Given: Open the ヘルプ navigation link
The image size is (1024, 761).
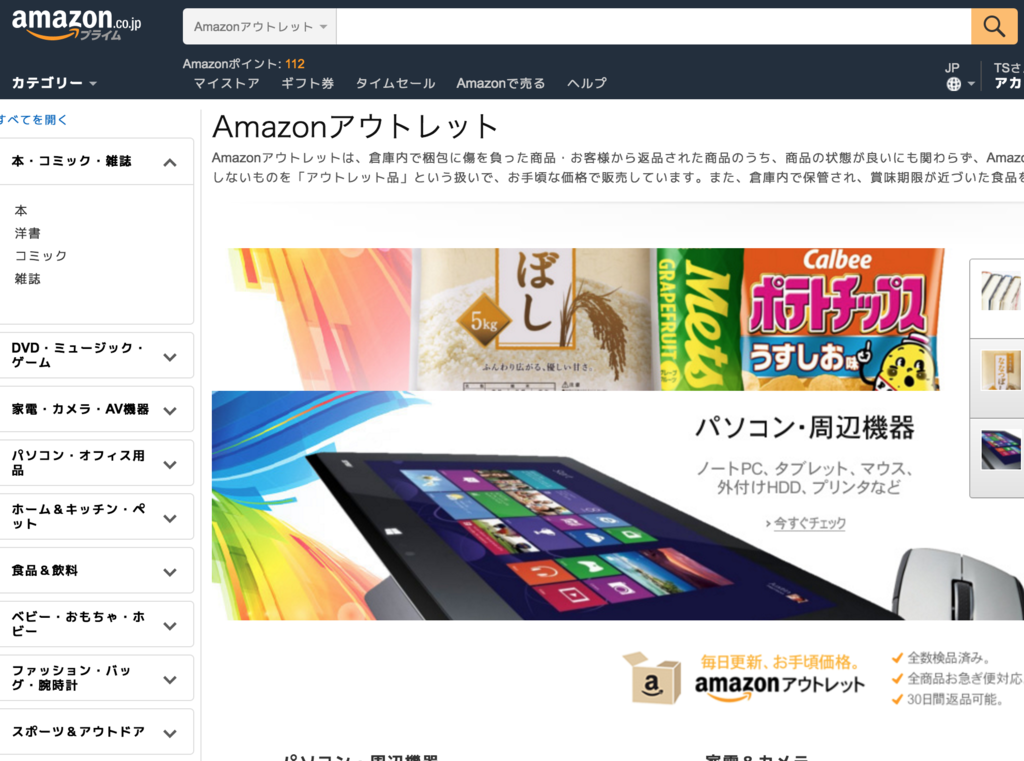Looking at the screenshot, I should [586, 83].
